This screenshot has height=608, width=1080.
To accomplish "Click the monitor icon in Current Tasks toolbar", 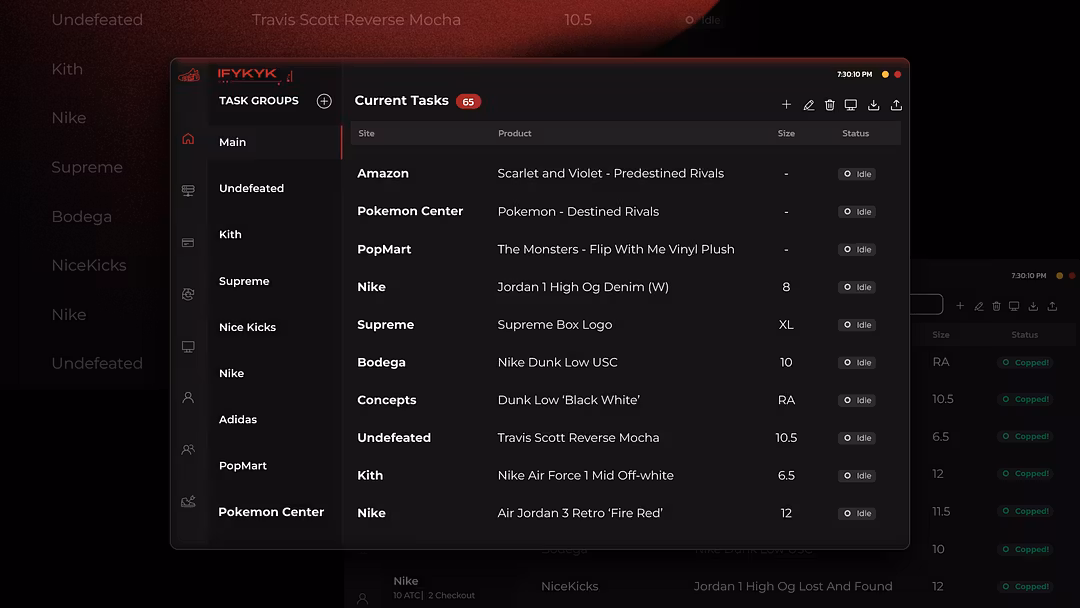I will (851, 105).
